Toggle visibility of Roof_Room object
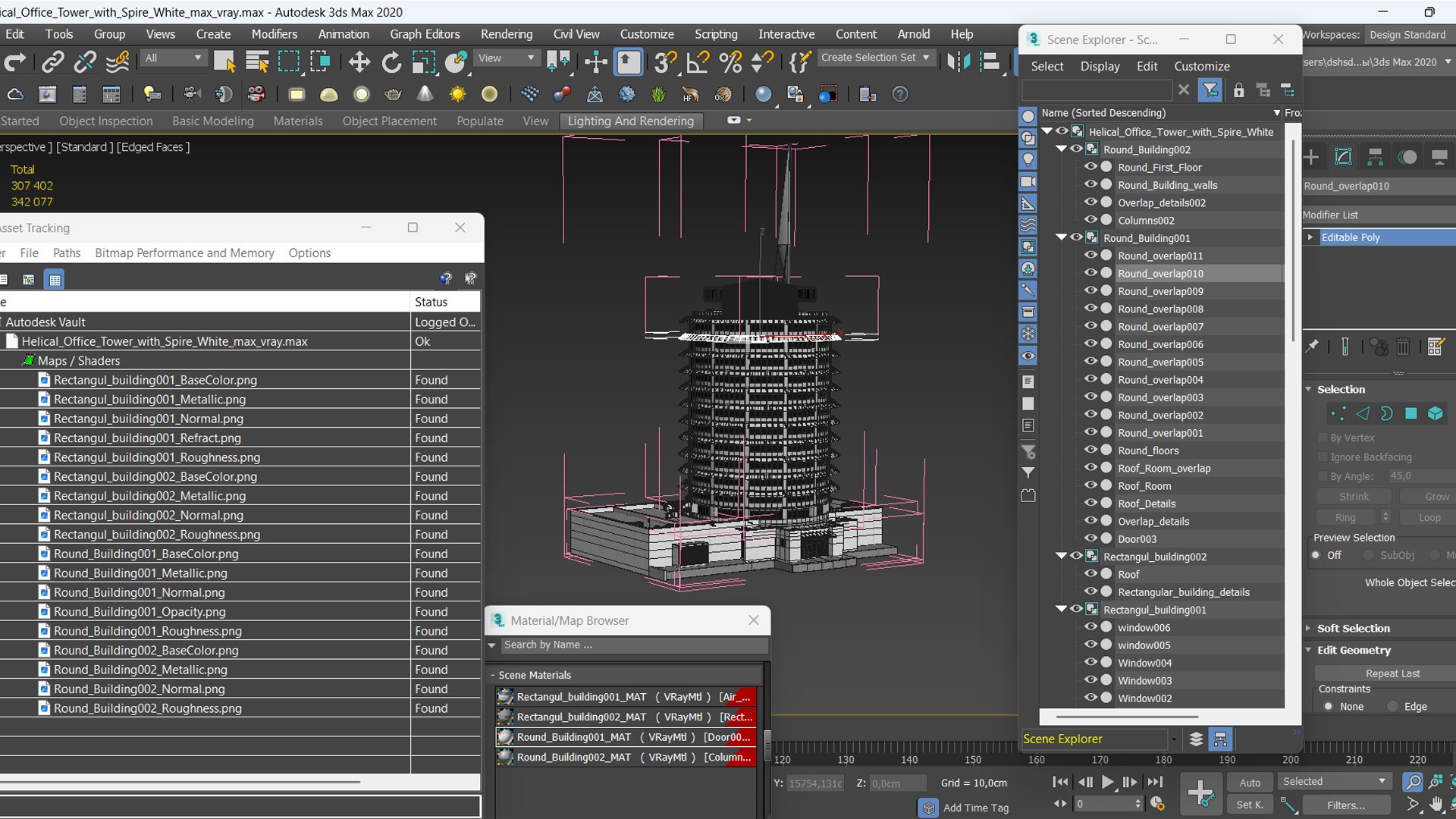 coord(1090,485)
